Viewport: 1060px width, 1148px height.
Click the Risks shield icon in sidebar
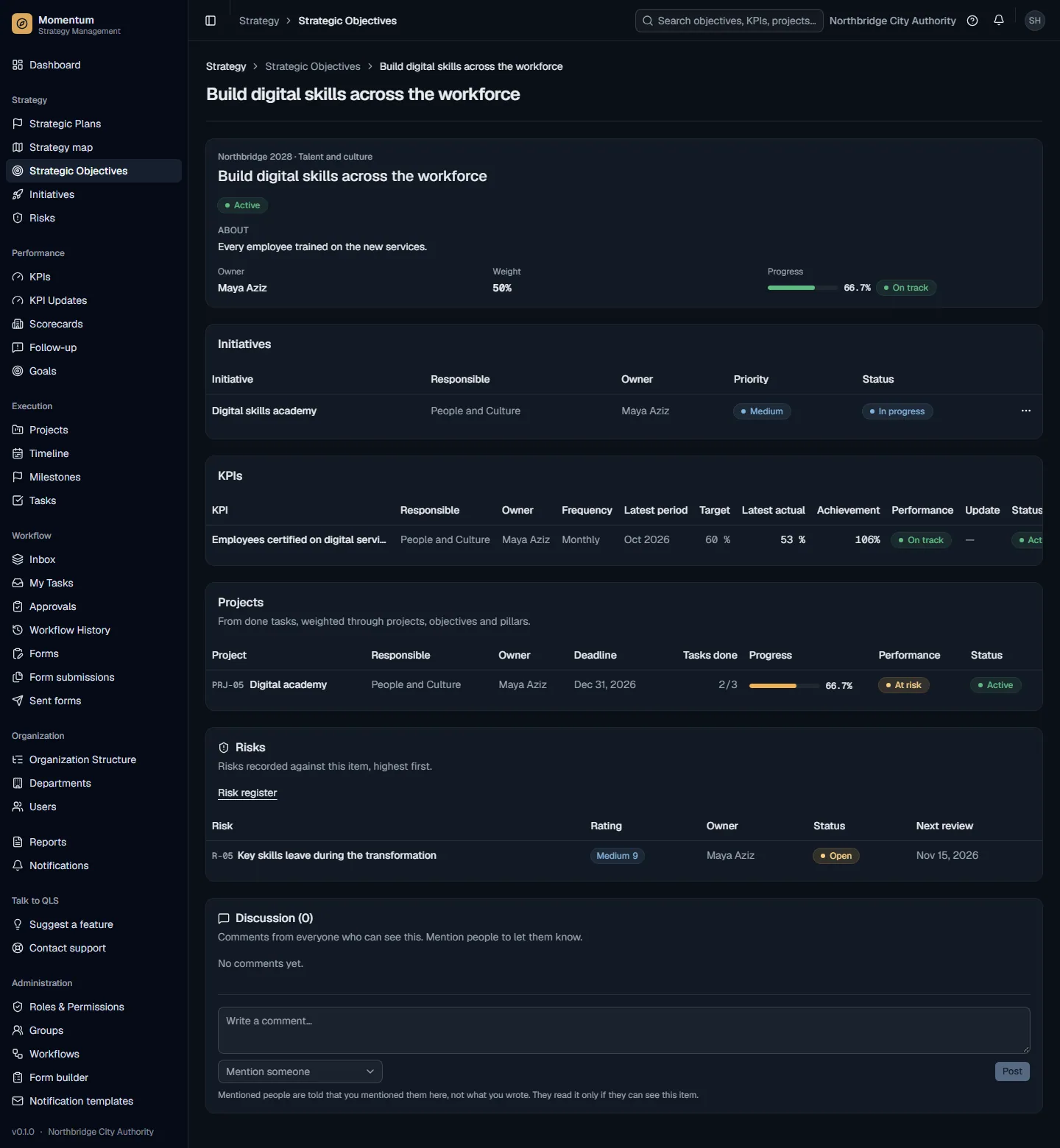pos(18,218)
